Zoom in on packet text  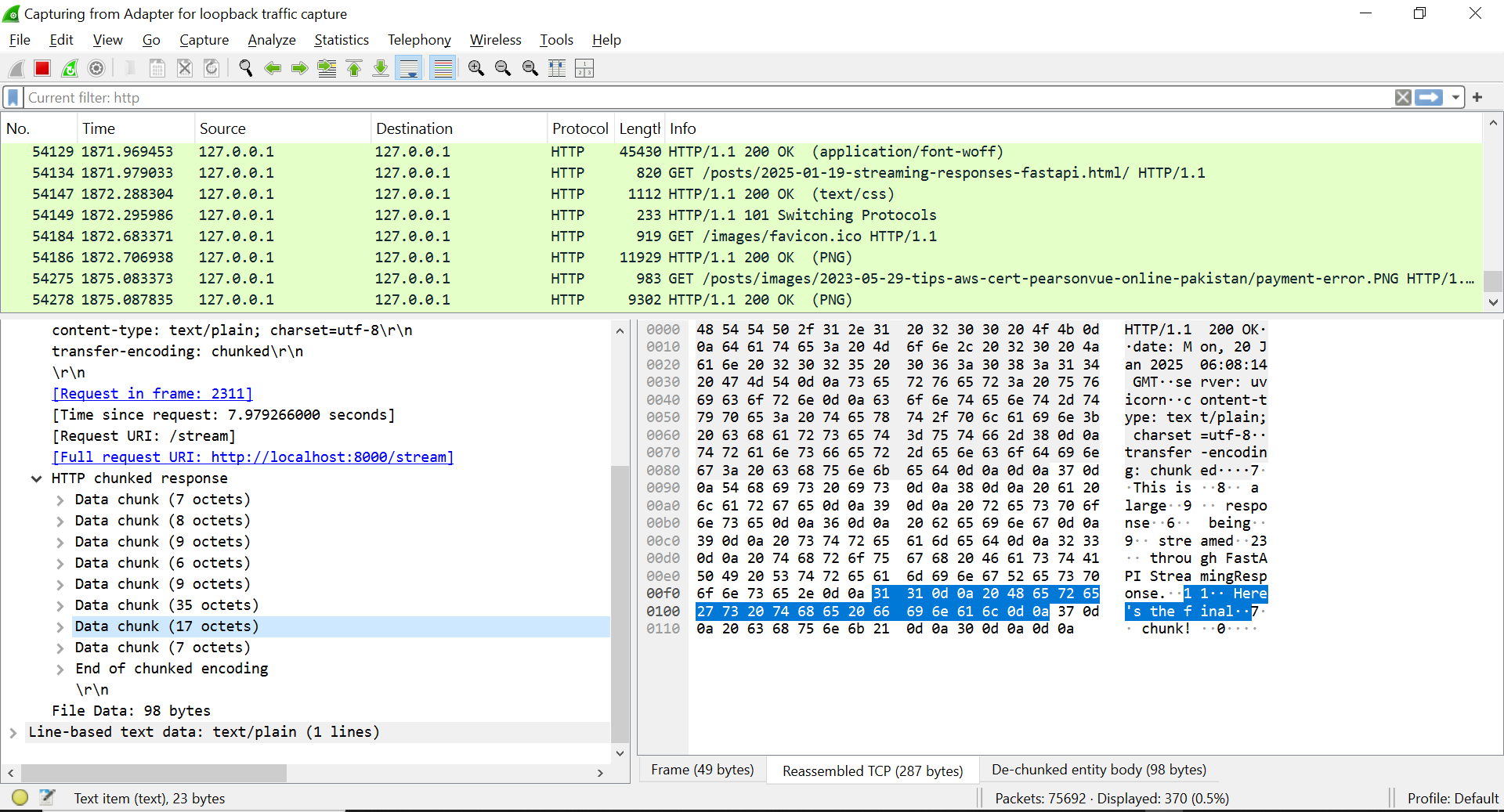pos(476,69)
